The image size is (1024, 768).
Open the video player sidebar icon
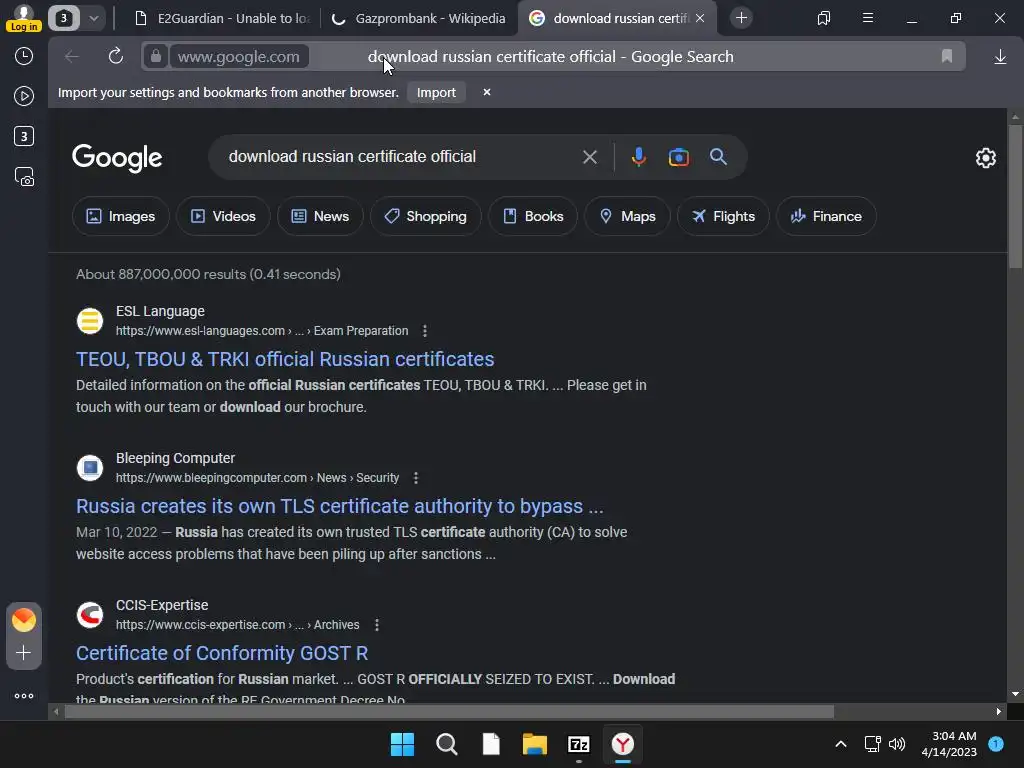(24, 96)
